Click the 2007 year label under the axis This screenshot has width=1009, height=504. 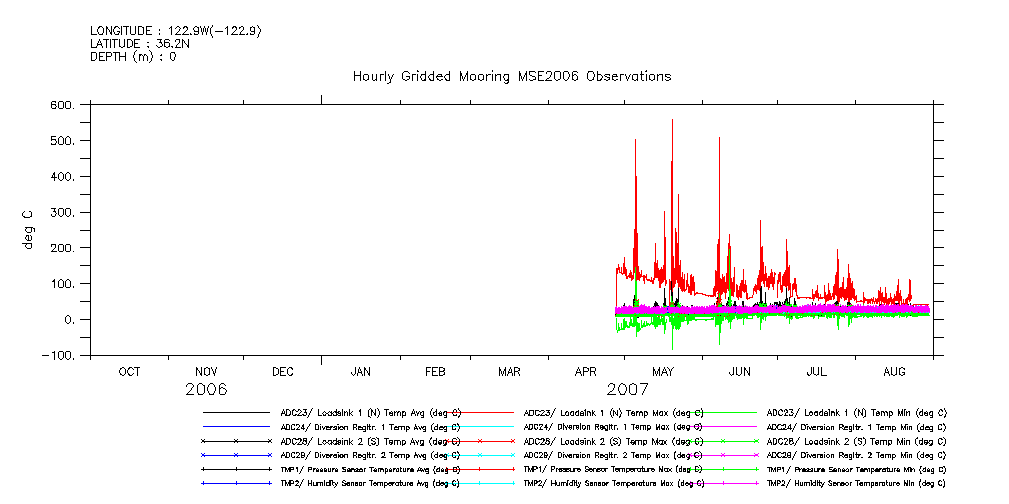(627, 389)
